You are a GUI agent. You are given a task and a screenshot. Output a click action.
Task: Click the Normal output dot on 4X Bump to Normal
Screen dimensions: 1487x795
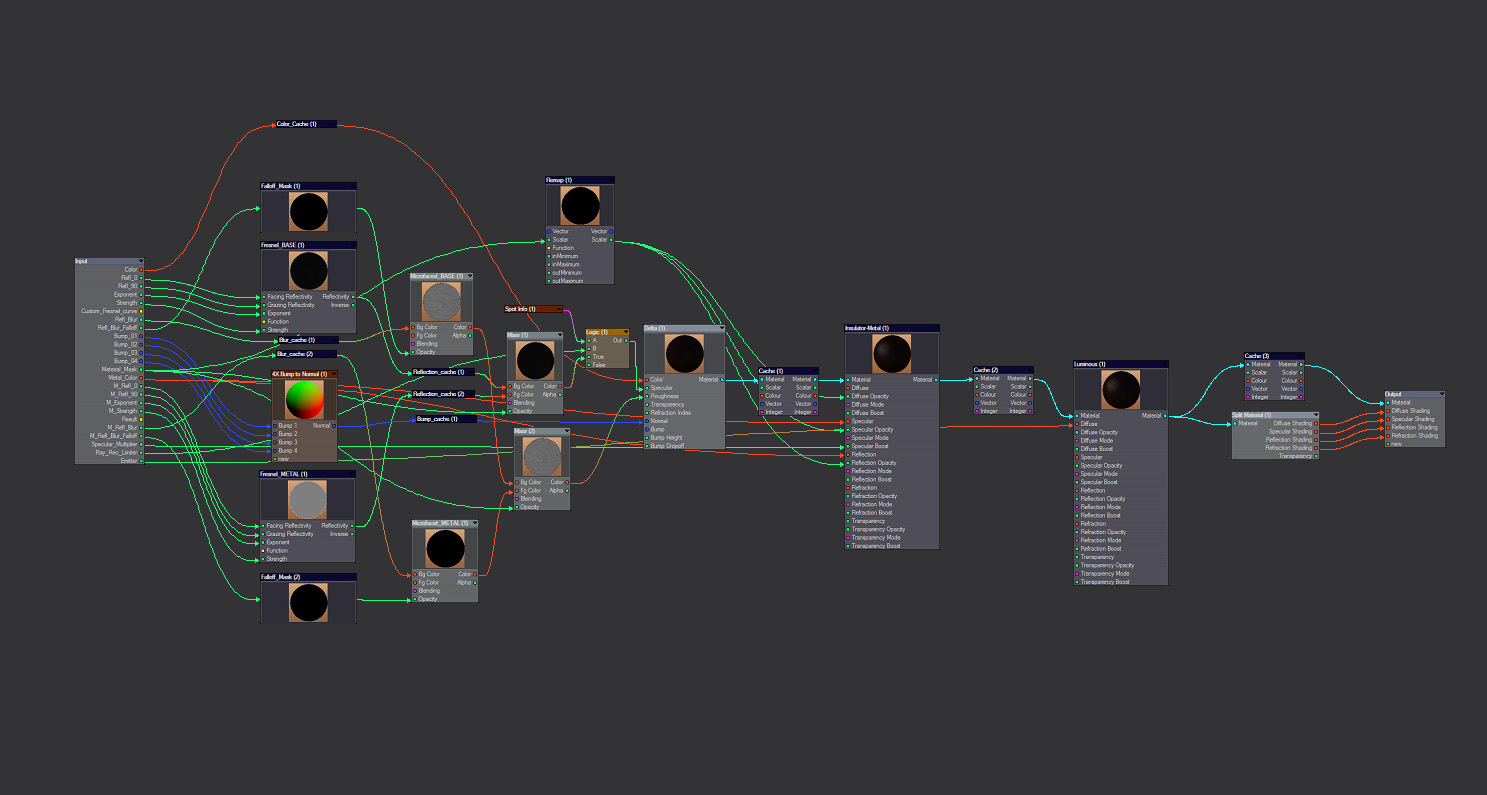334,426
